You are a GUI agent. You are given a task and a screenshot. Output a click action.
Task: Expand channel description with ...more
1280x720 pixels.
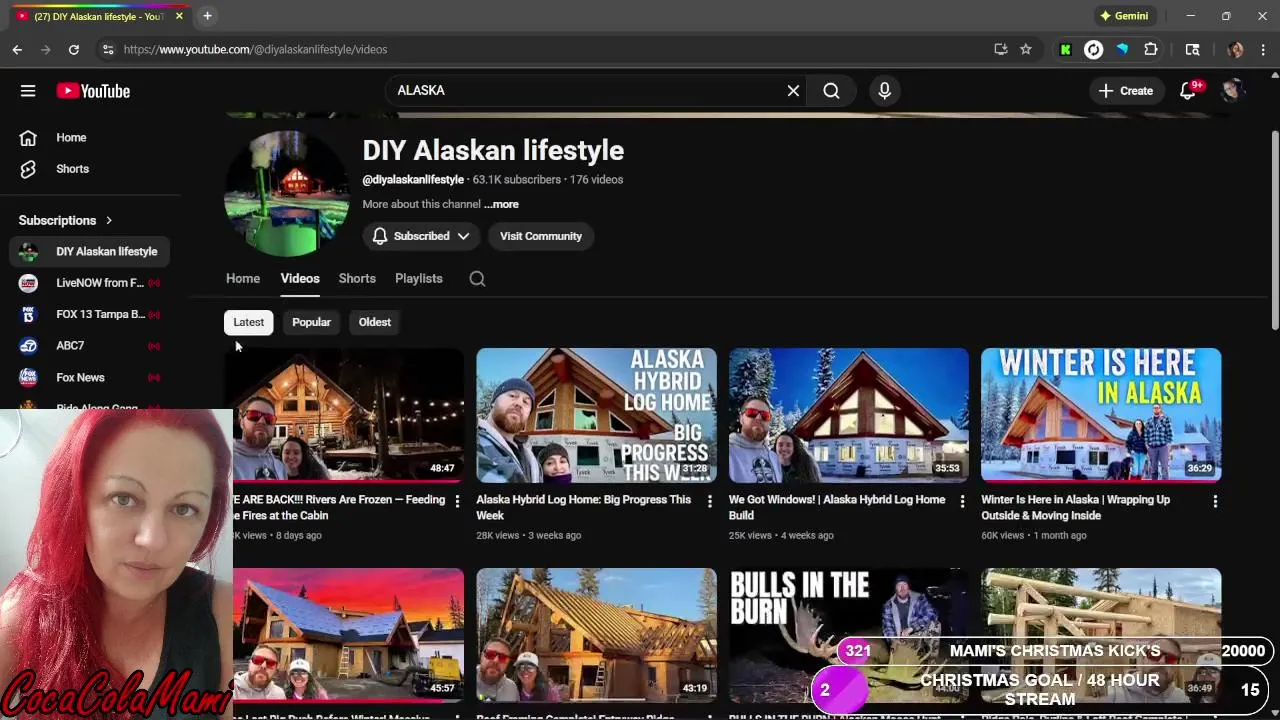[x=501, y=204]
